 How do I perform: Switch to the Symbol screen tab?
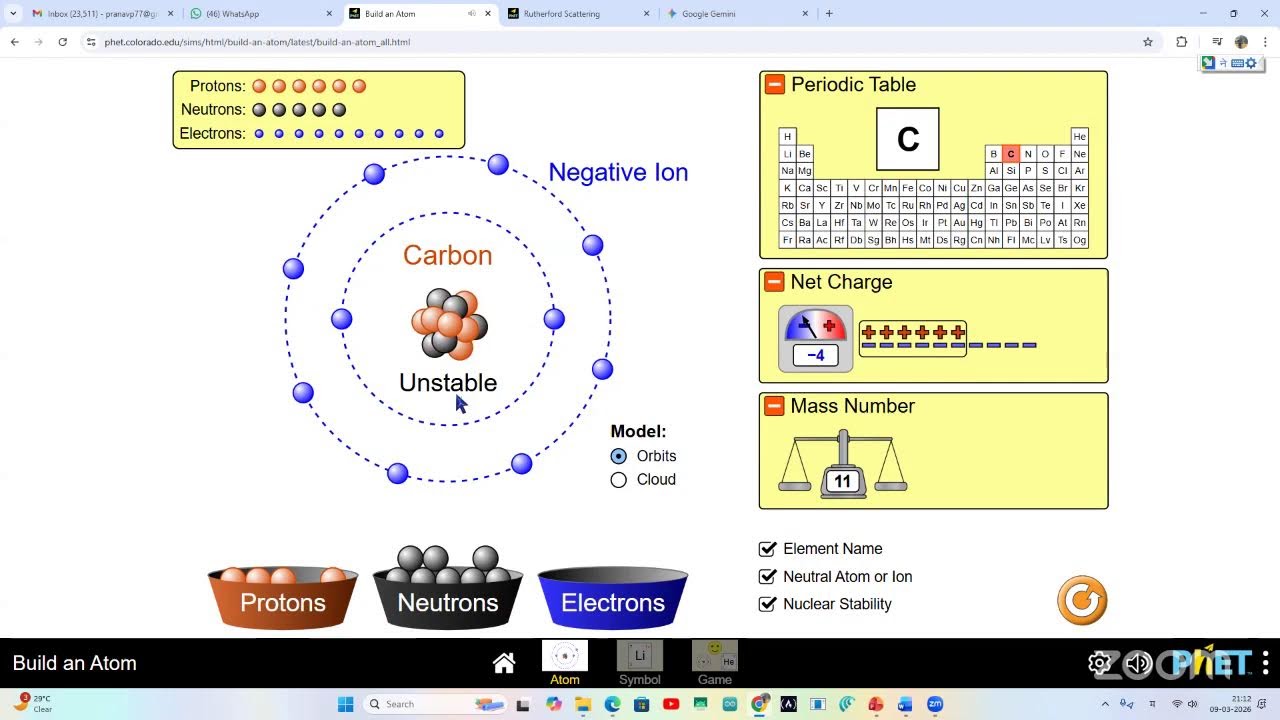640,663
